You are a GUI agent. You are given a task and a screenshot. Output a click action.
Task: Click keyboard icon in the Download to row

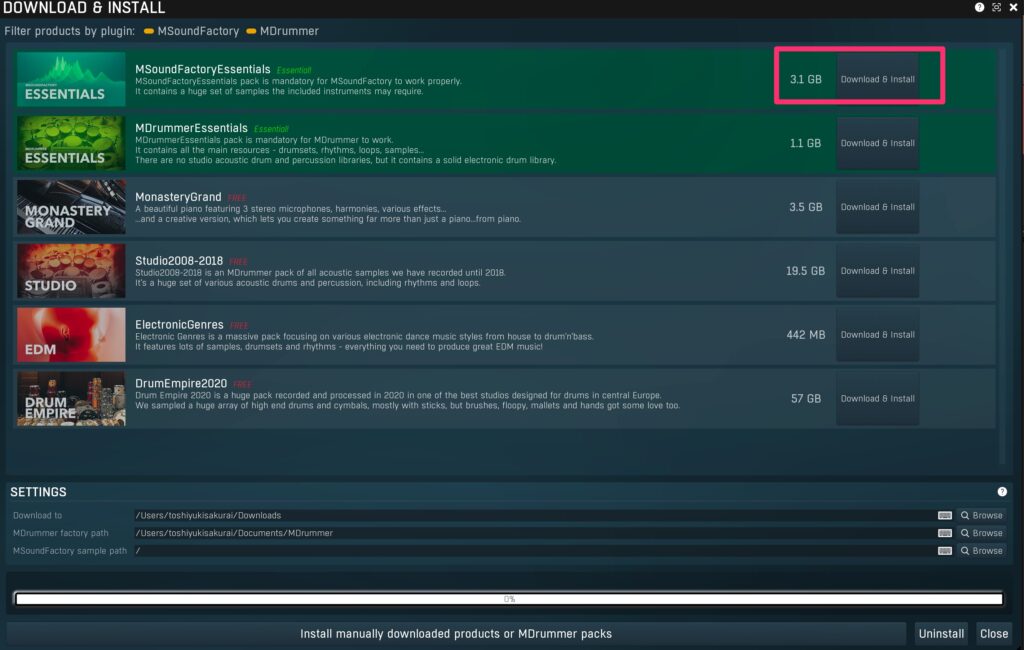click(944, 515)
